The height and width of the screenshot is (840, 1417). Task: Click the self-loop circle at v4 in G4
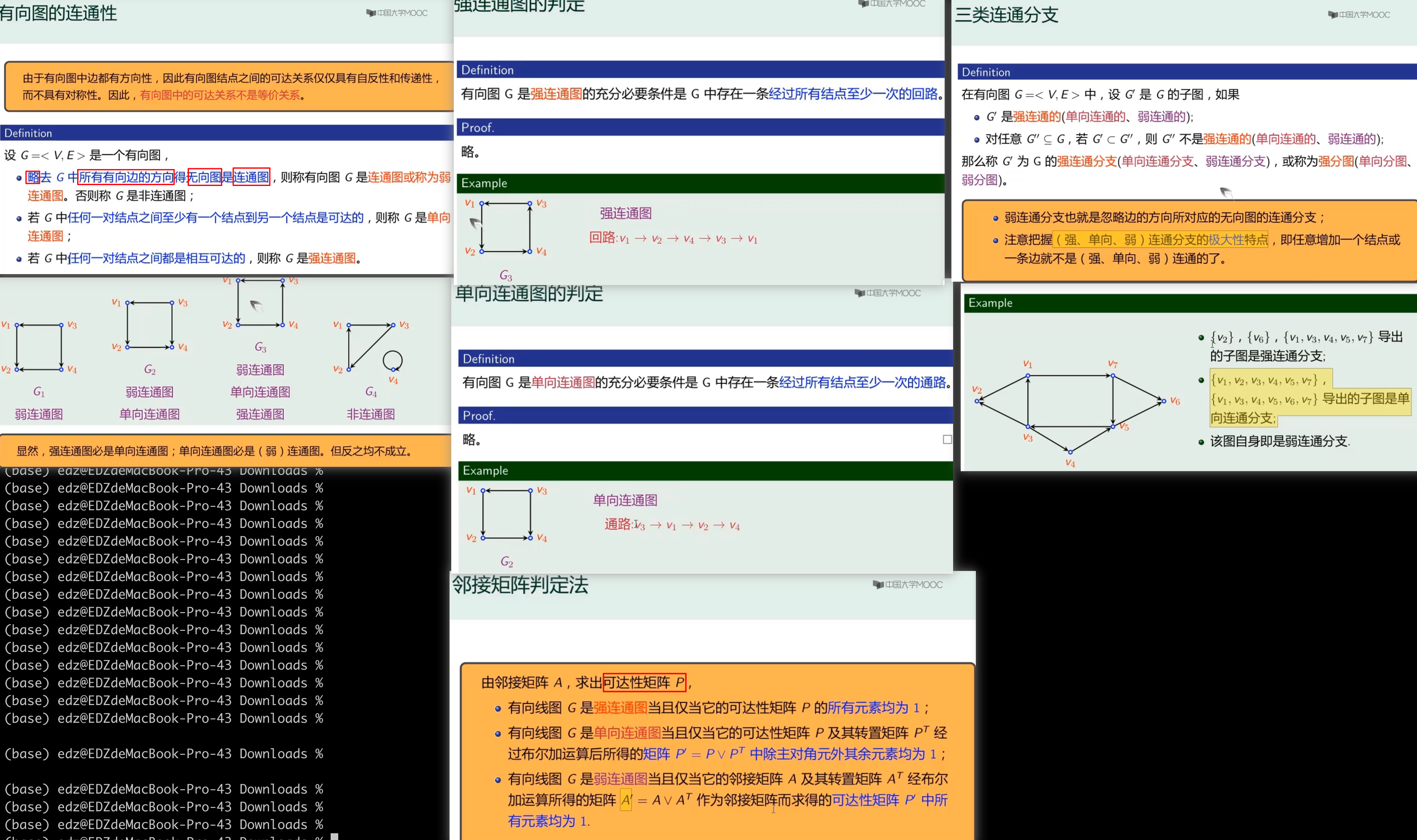392,360
